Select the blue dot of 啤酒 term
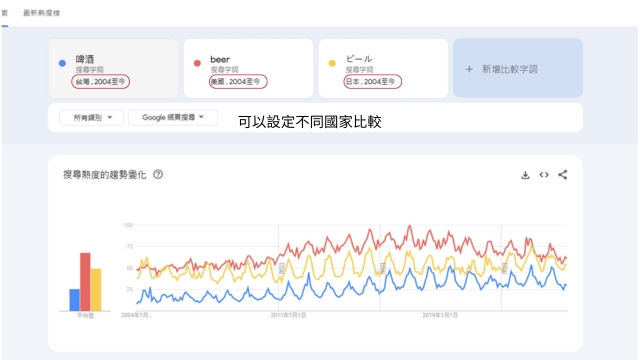The width and height of the screenshot is (640, 360). point(62,63)
